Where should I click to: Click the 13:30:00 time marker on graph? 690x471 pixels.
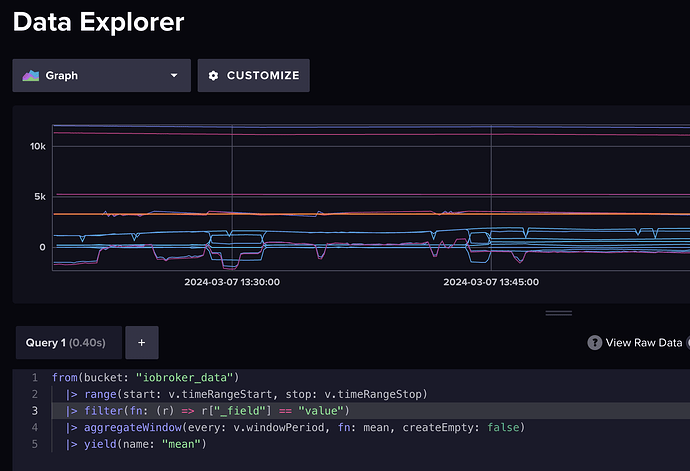point(232,281)
